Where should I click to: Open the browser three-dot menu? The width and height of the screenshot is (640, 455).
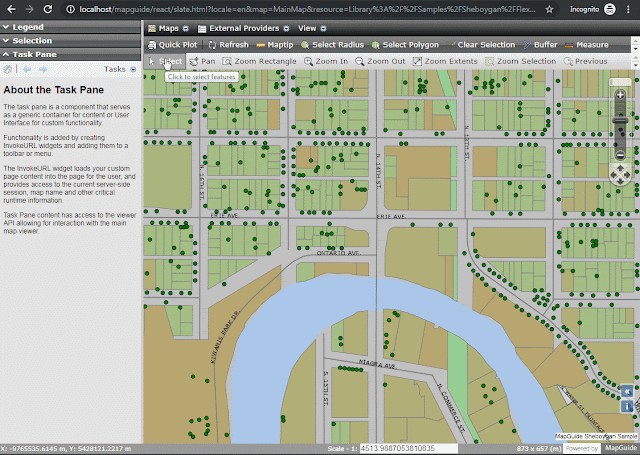pos(628,9)
